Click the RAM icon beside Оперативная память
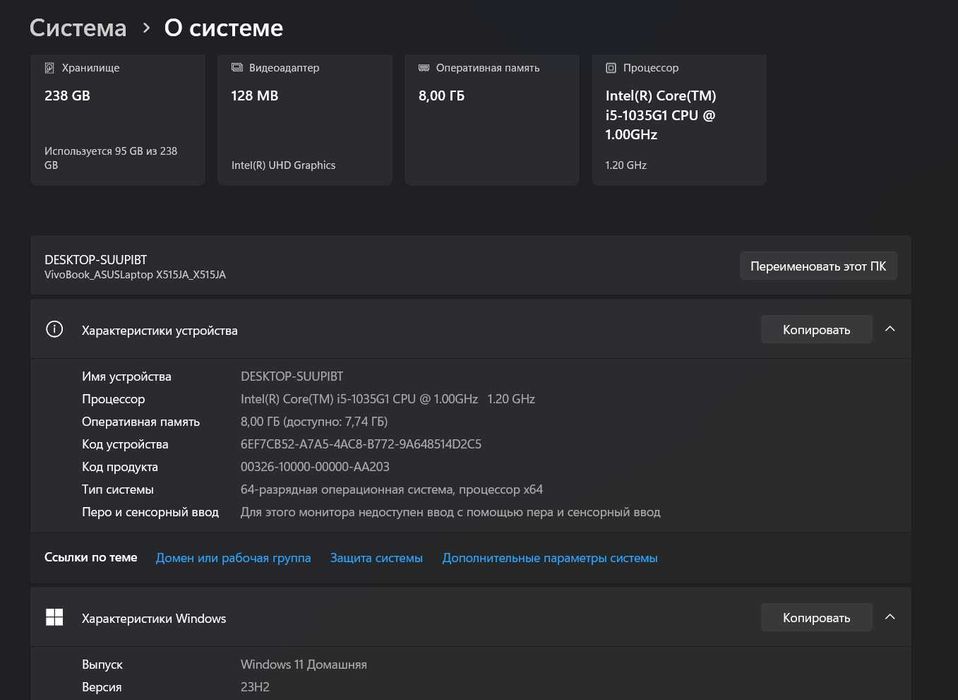Screen dimensions: 958x700 click(x=424, y=68)
